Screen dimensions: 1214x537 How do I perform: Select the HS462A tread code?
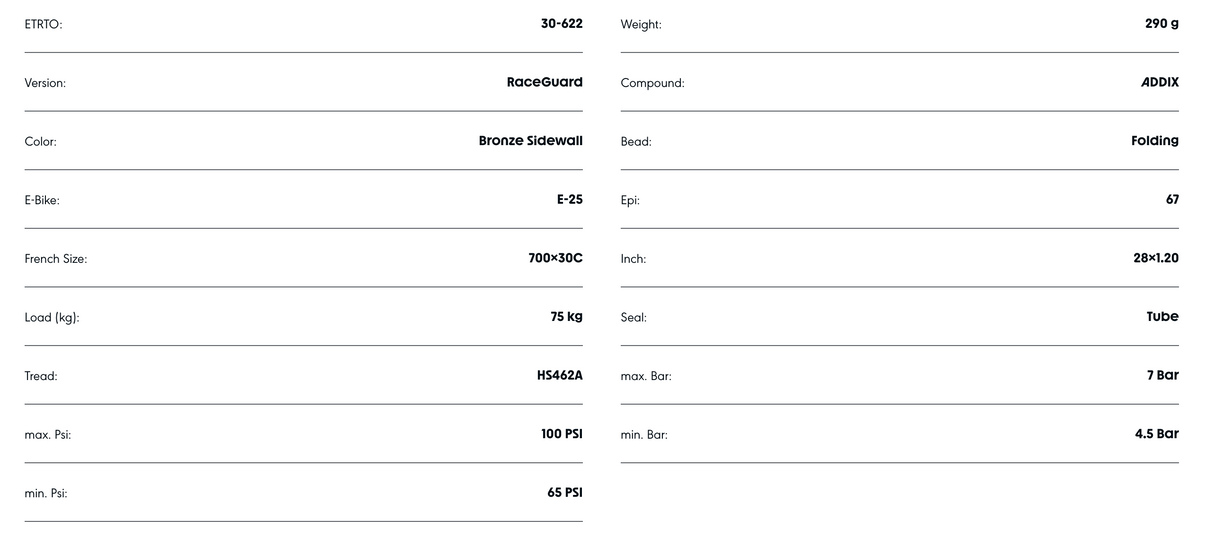pyautogui.click(x=560, y=375)
